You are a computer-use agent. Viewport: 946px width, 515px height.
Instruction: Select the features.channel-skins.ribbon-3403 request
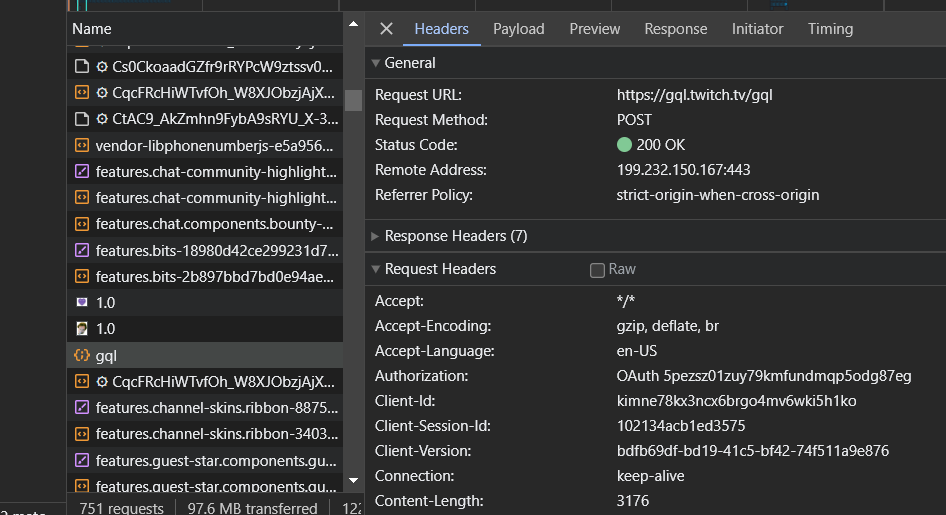[x=217, y=434]
